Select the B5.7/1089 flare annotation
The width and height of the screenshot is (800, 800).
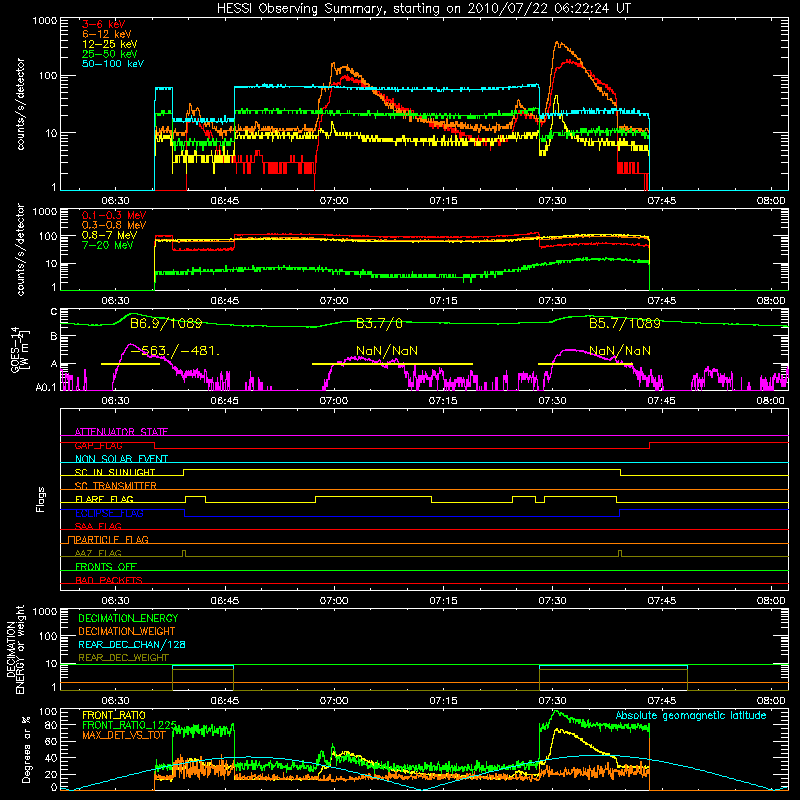coord(624,323)
